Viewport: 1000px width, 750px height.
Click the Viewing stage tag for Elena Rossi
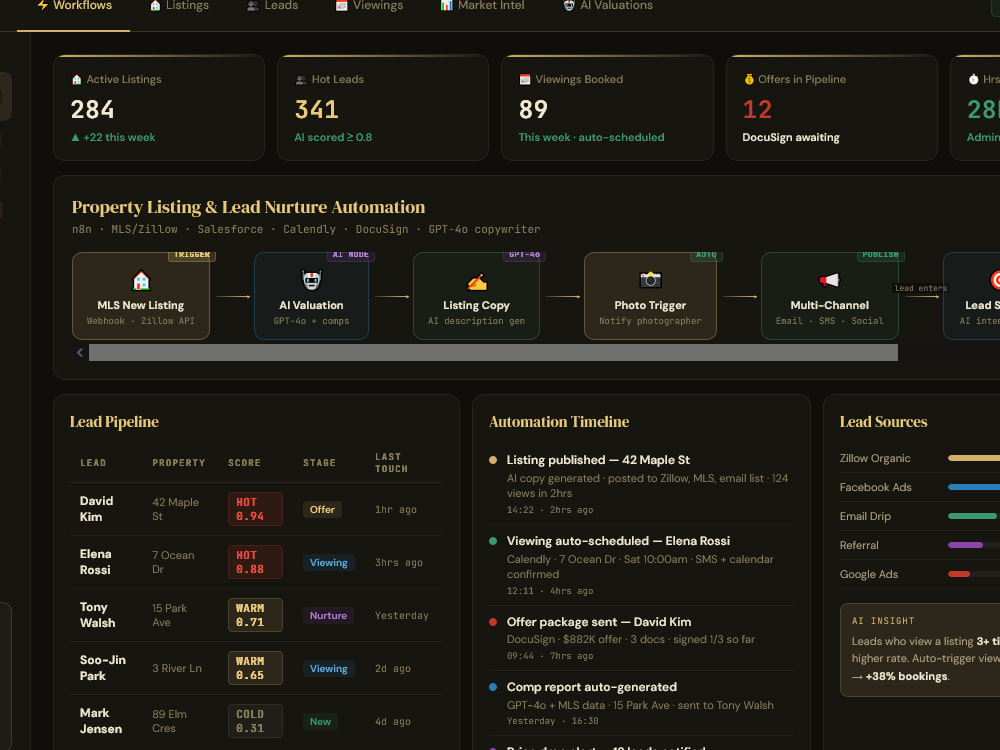328,562
